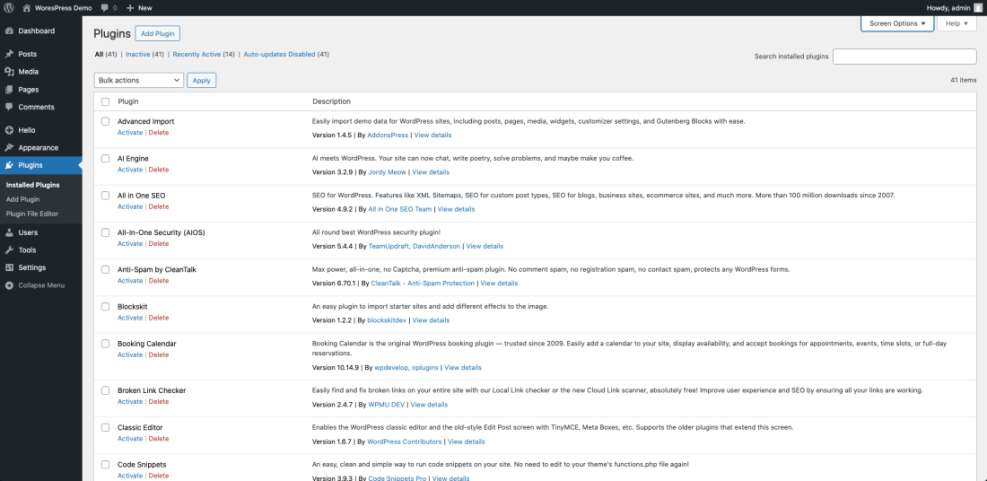This screenshot has height=481, width=987.
Task: Sort by the Plugin column header
Action: pyautogui.click(x=128, y=102)
